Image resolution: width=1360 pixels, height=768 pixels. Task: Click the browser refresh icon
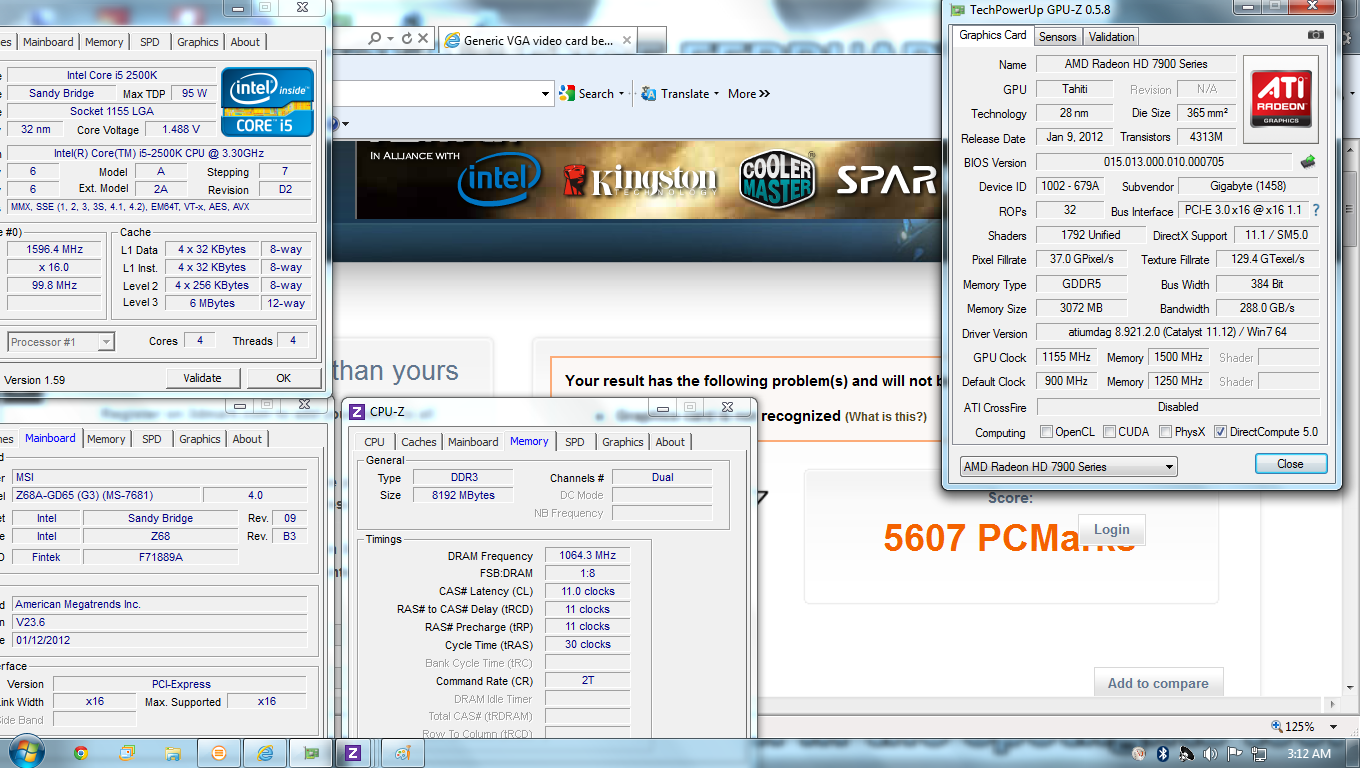(407, 39)
